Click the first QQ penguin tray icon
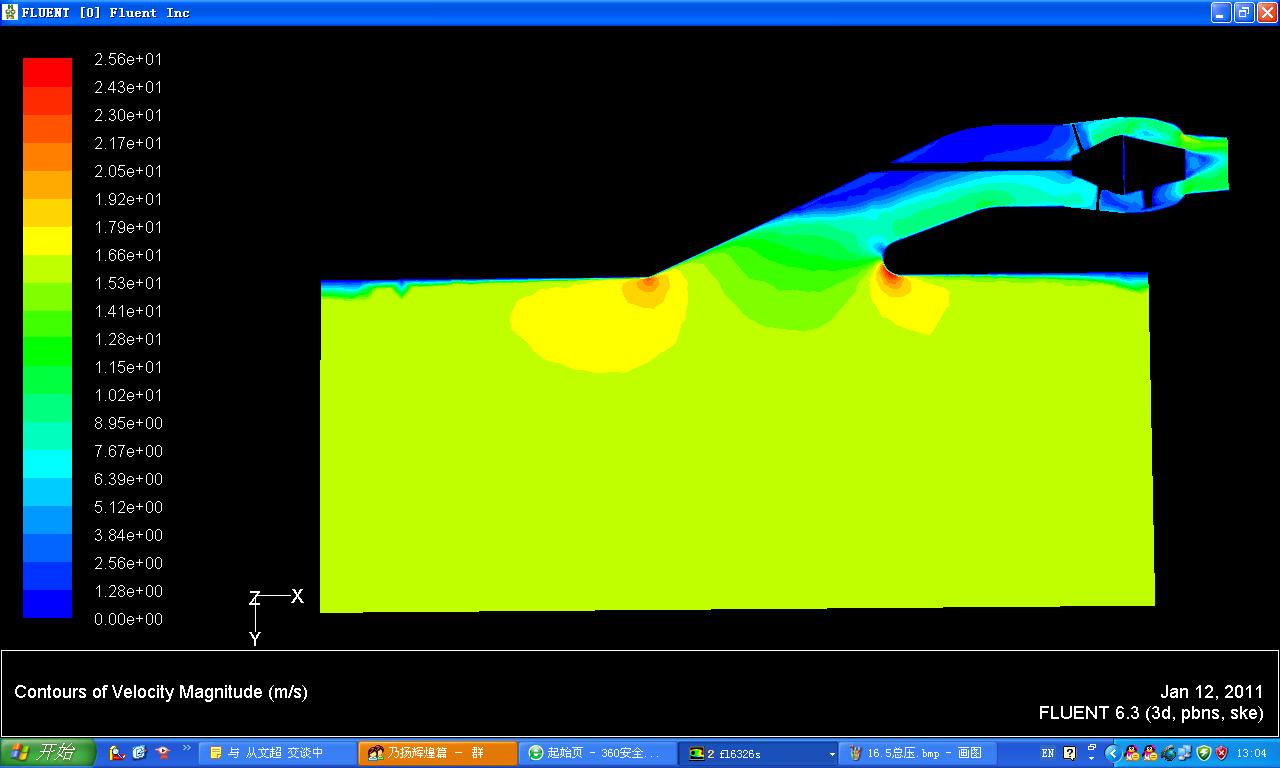Viewport: 1280px width, 768px height. coord(1132,753)
